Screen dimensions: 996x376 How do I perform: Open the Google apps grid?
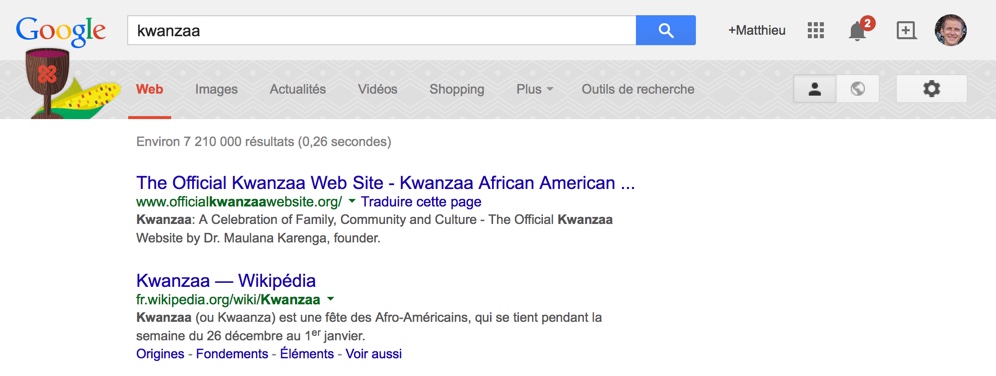point(815,30)
